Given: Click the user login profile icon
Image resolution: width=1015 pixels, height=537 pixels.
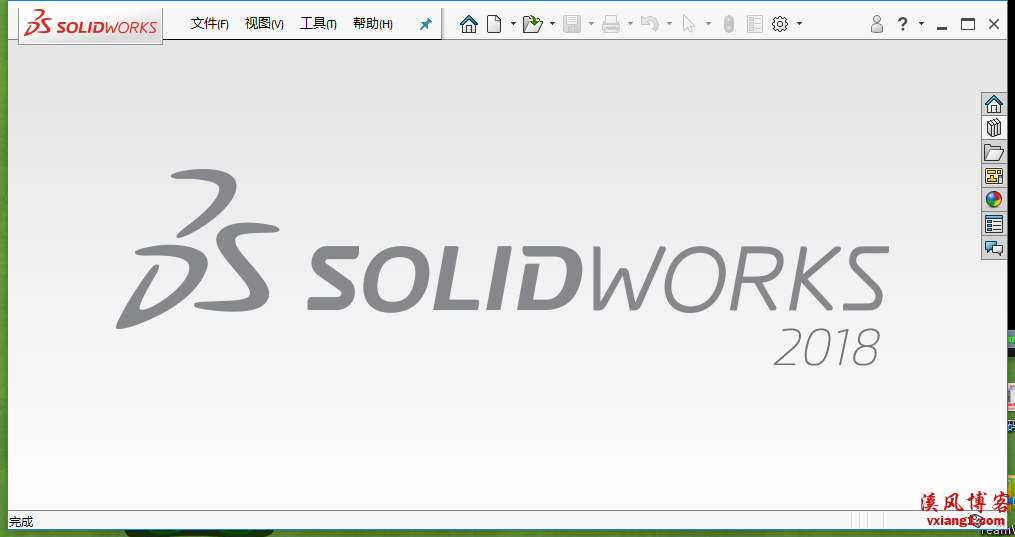Looking at the screenshot, I should pyautogui.click(x=876, y=24).
